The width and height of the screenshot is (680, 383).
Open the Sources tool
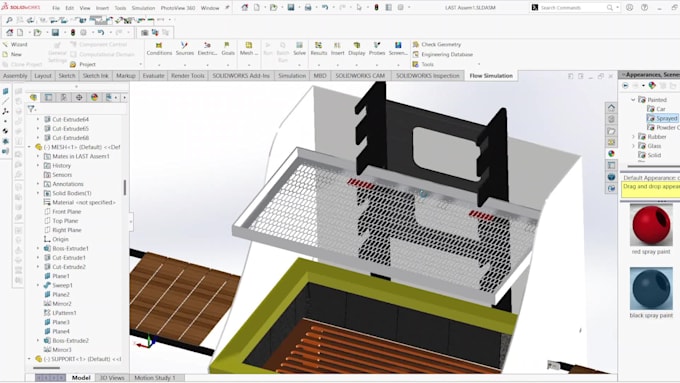pyautogui.click(x=185, y=49)
